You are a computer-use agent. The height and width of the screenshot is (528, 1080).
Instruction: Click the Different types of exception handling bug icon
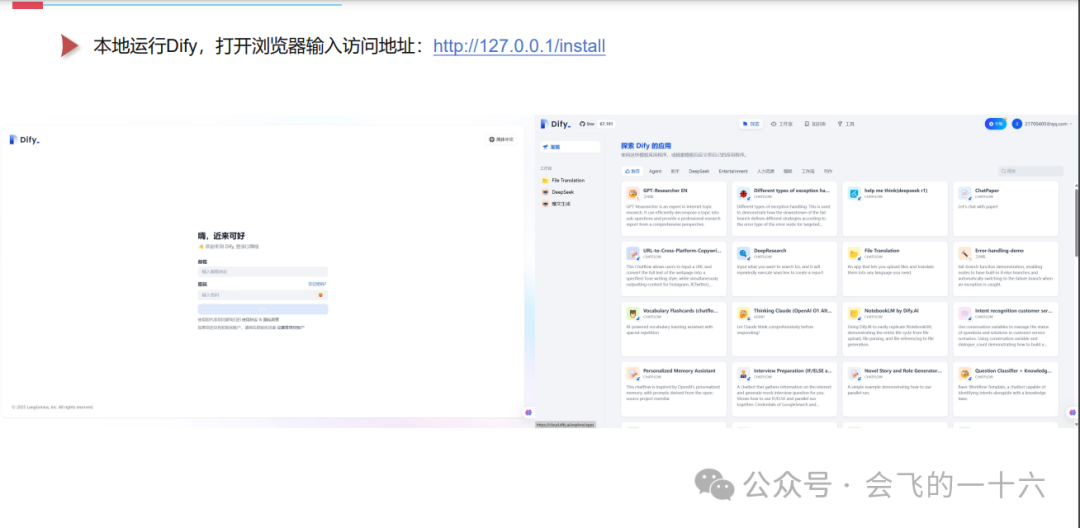click(743, 193)
